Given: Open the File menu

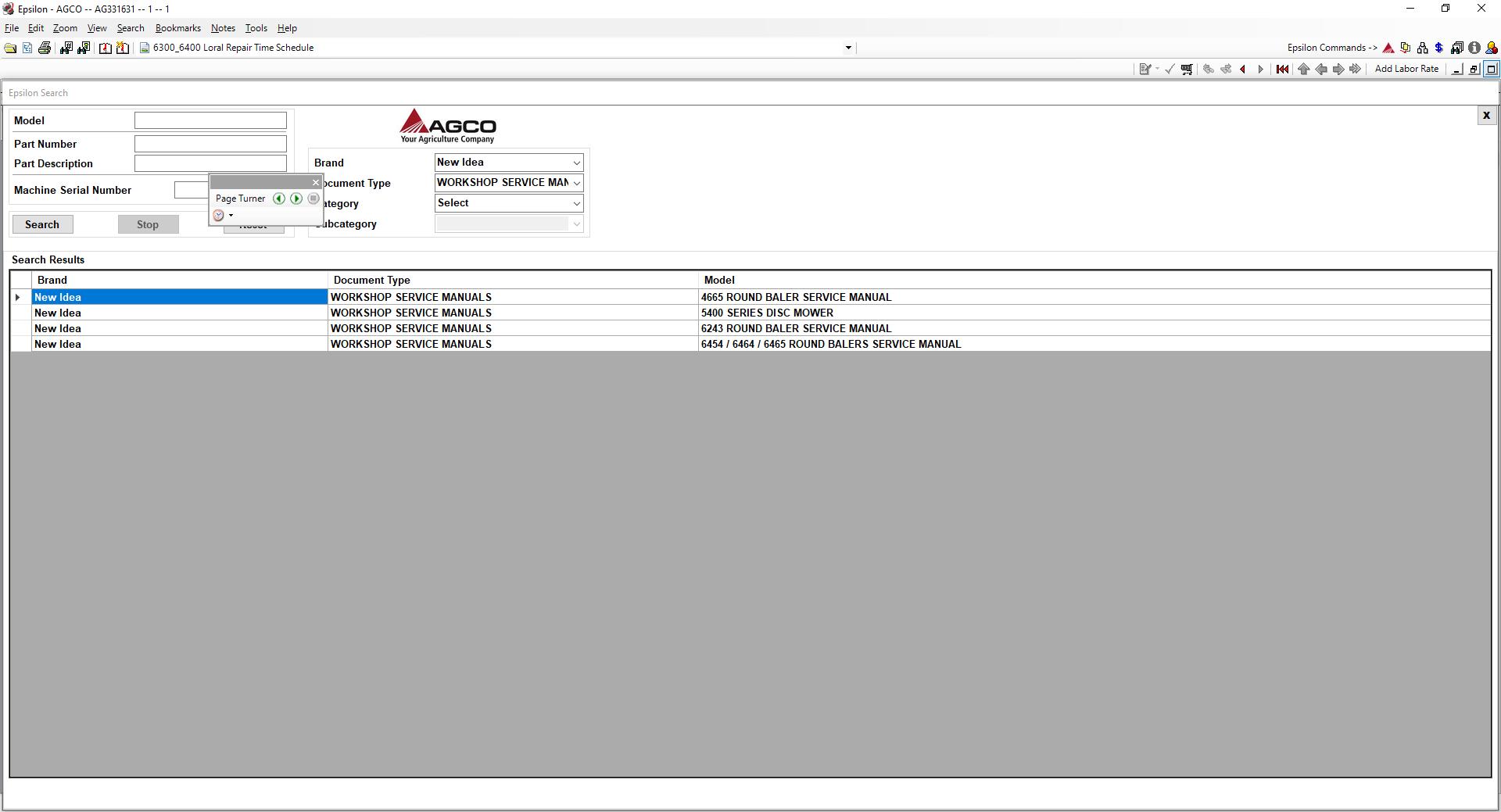Looking at the screenshot, I should pyautogui.click(x=12, y=28).
